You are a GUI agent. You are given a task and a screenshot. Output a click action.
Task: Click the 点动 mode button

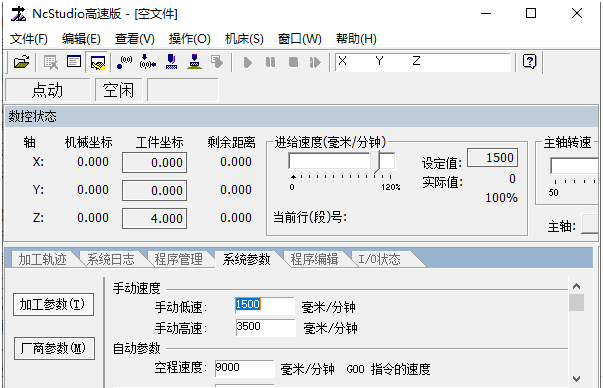[47, 90]
